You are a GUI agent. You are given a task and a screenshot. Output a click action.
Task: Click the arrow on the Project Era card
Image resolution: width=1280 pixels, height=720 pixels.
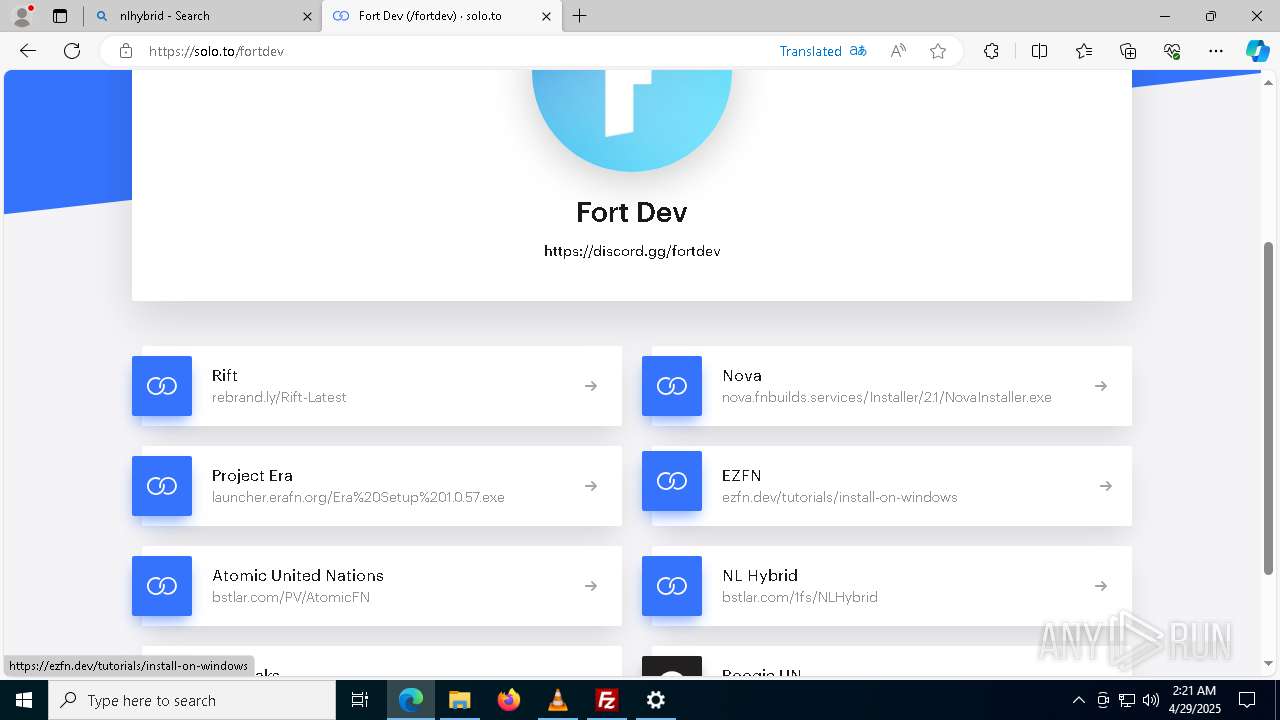click(x=591, y=486)
